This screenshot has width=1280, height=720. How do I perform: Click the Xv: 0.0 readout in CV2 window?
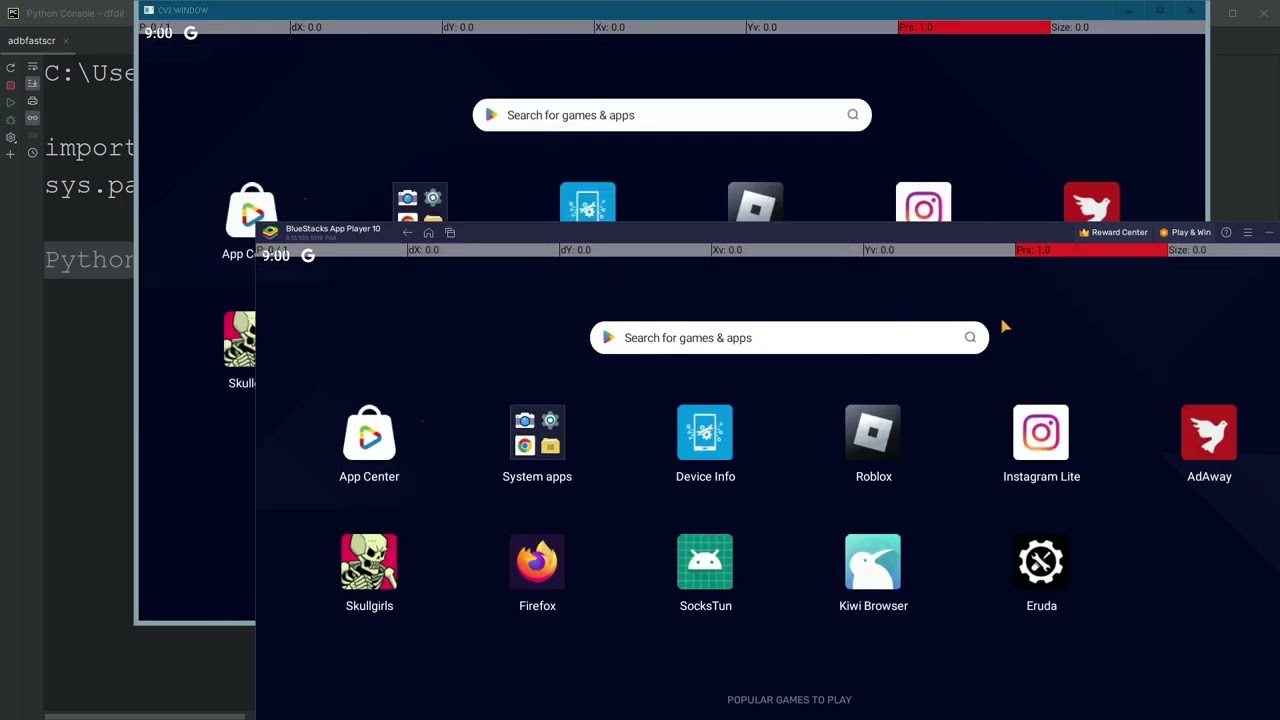pos(610,27)
